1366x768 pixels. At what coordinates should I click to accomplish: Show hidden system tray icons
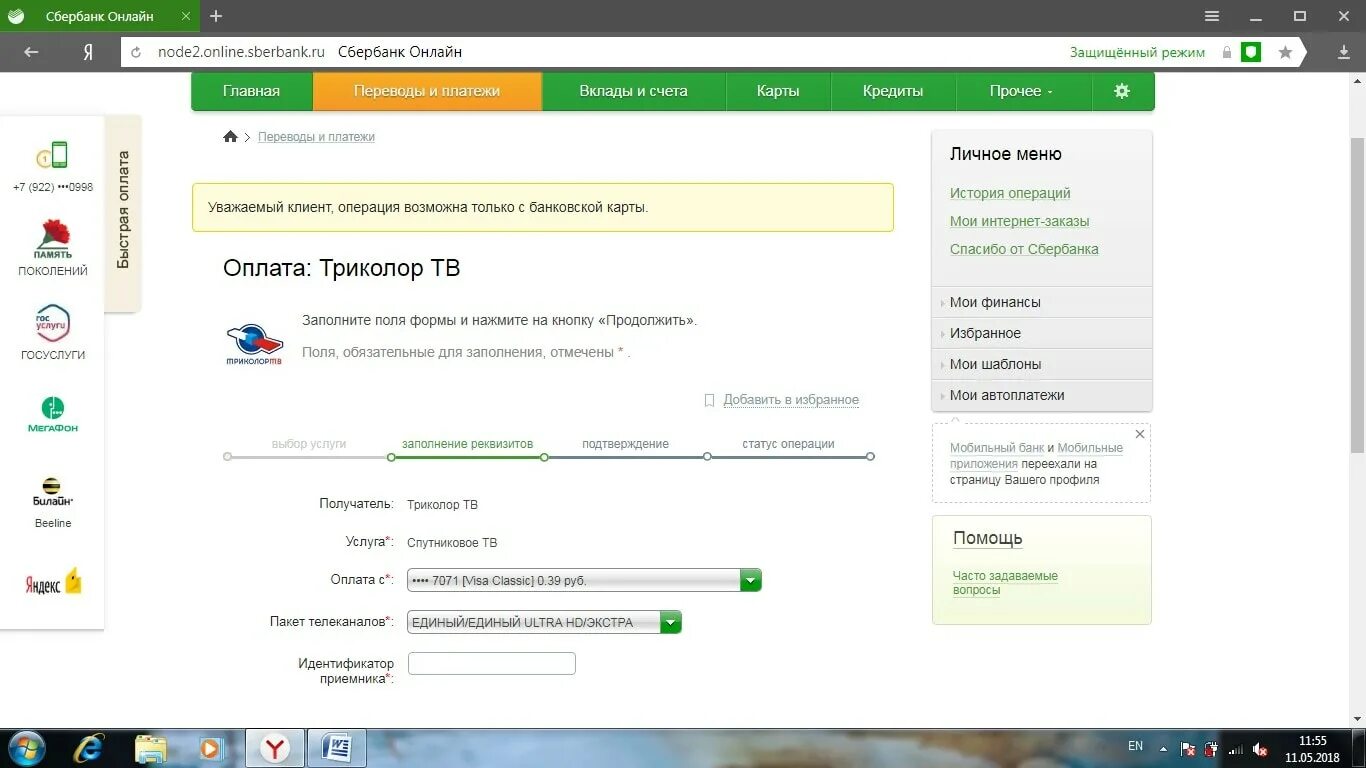pyautogui.click(x=1162, y=748)
